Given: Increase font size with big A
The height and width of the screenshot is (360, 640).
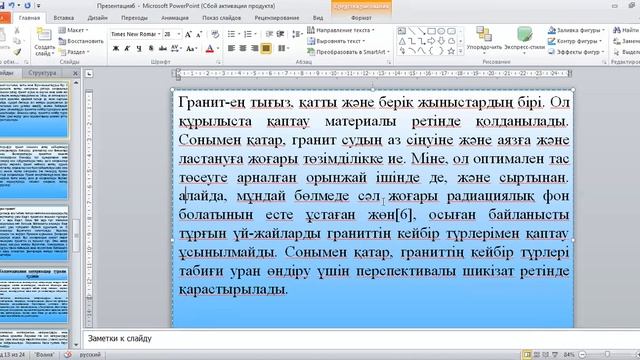Looking at the screenshot, I should pos(188,34).
